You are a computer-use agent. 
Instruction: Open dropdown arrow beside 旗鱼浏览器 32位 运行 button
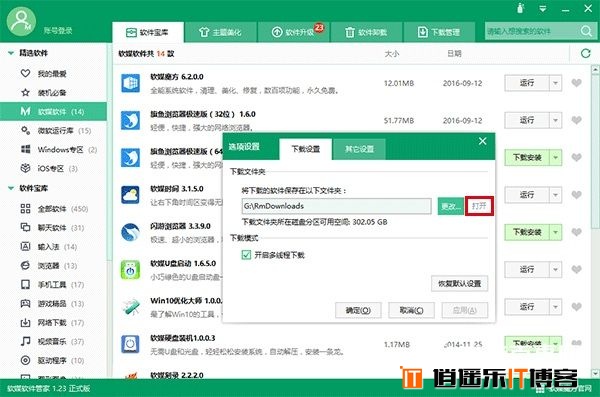coord(556,120)
